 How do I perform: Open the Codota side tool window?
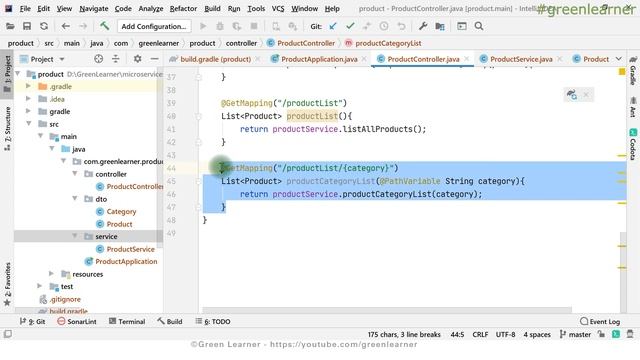[633, 144]
